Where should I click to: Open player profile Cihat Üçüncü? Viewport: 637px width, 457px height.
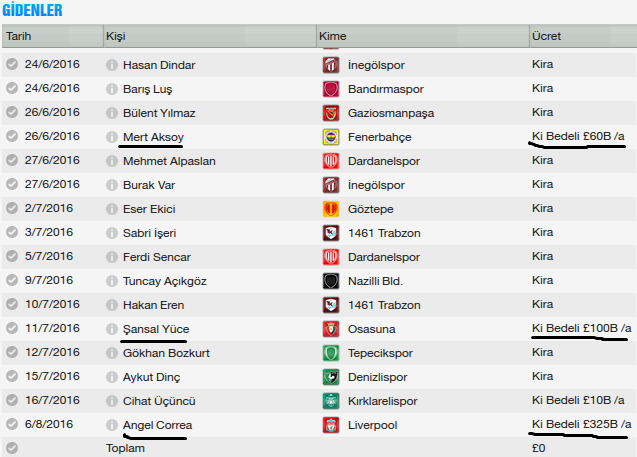pos(159,401)
